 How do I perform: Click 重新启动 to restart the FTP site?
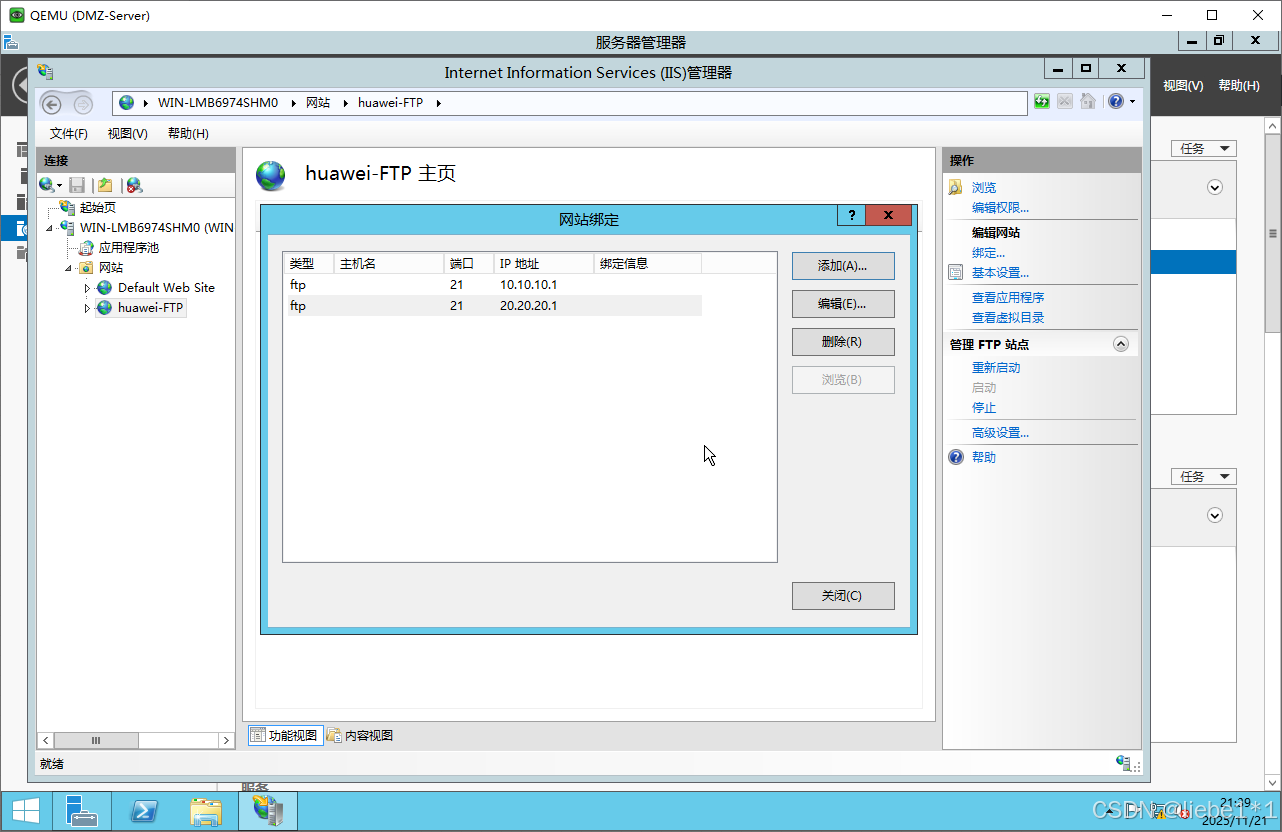(x=996, y=368)
